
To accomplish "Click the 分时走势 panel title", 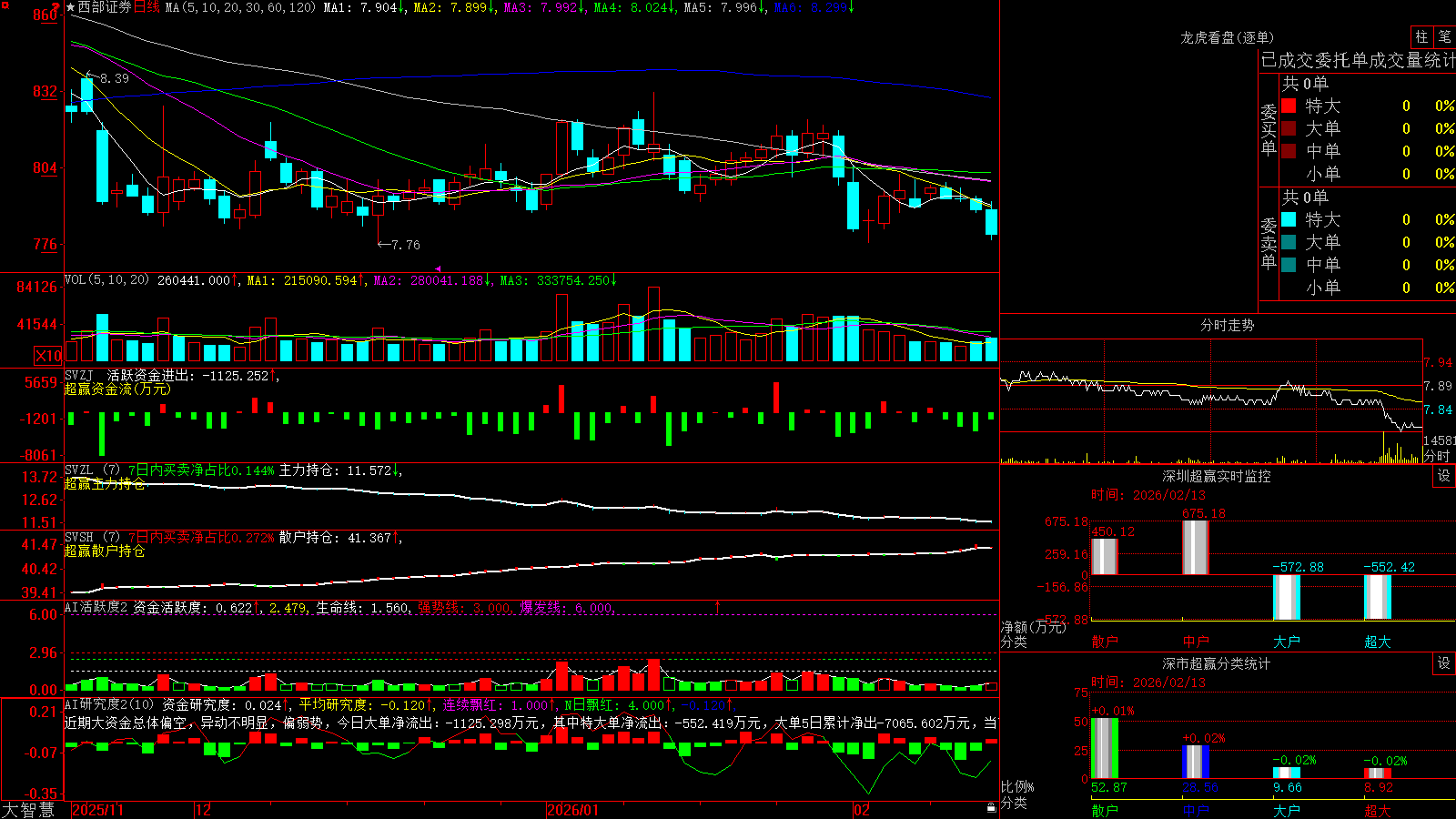I will (x=1228, y=325).
